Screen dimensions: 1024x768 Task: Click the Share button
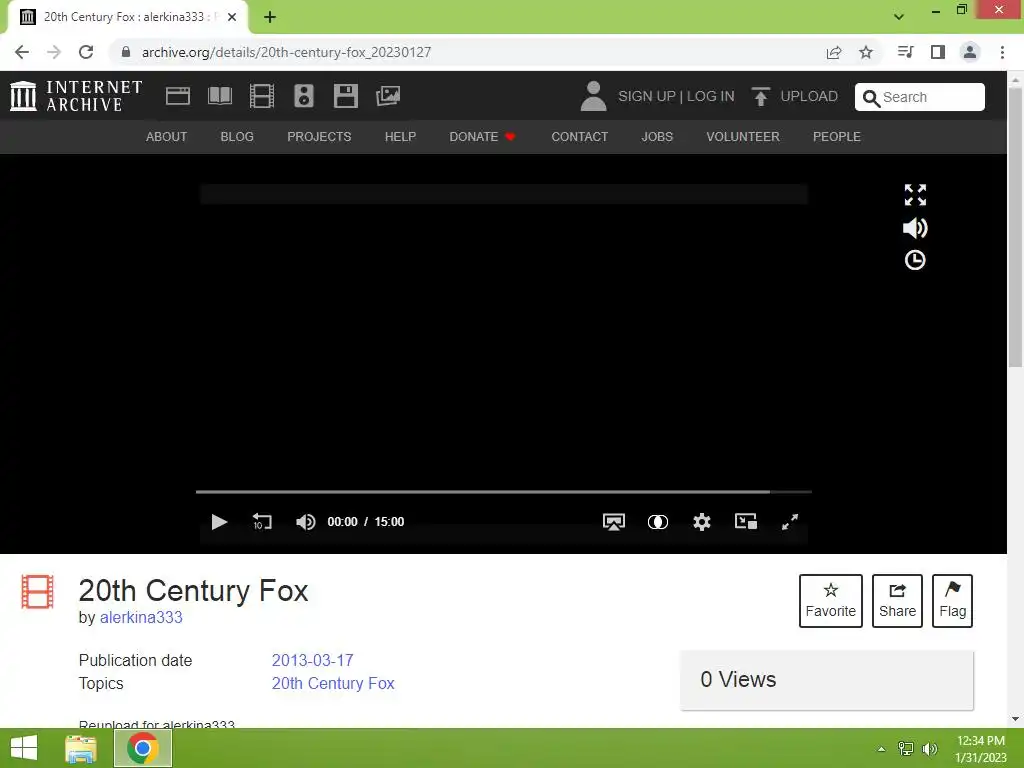coord(897,601)
